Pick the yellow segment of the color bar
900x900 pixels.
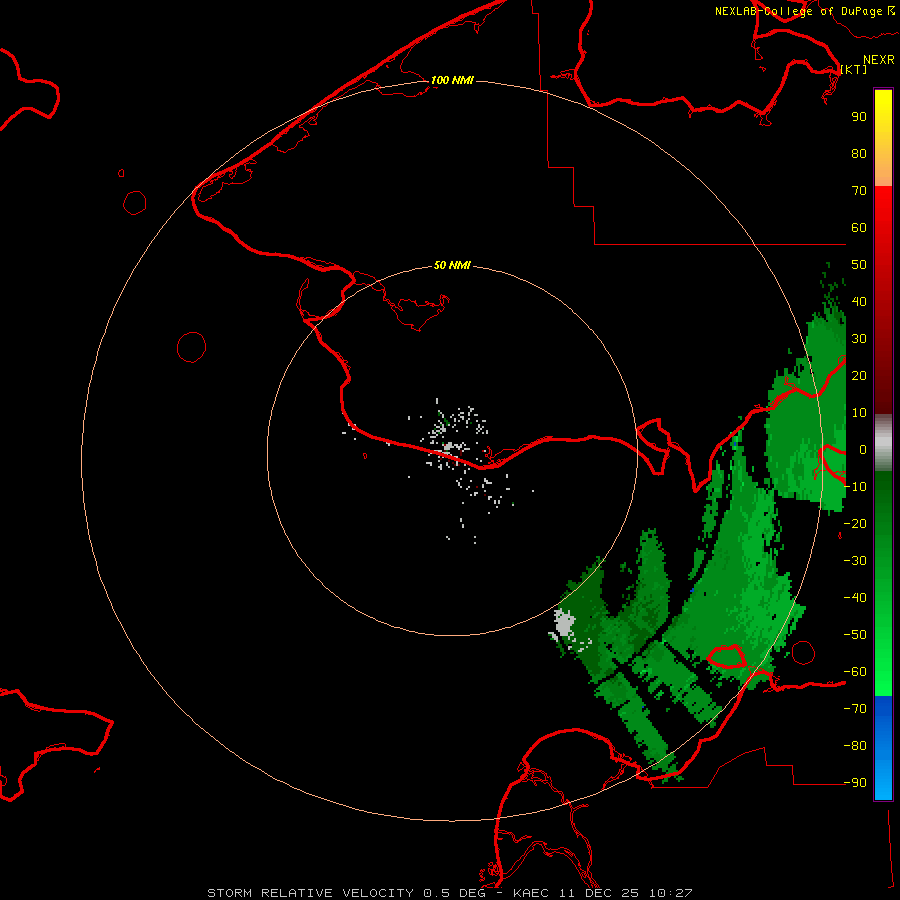[883, 138]
